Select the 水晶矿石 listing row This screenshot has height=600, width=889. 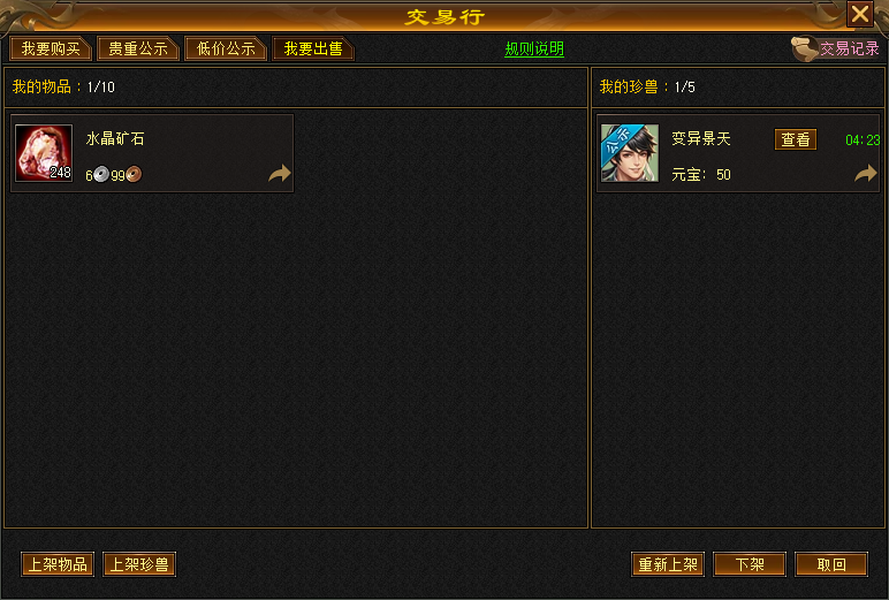(x=152, y=153)
